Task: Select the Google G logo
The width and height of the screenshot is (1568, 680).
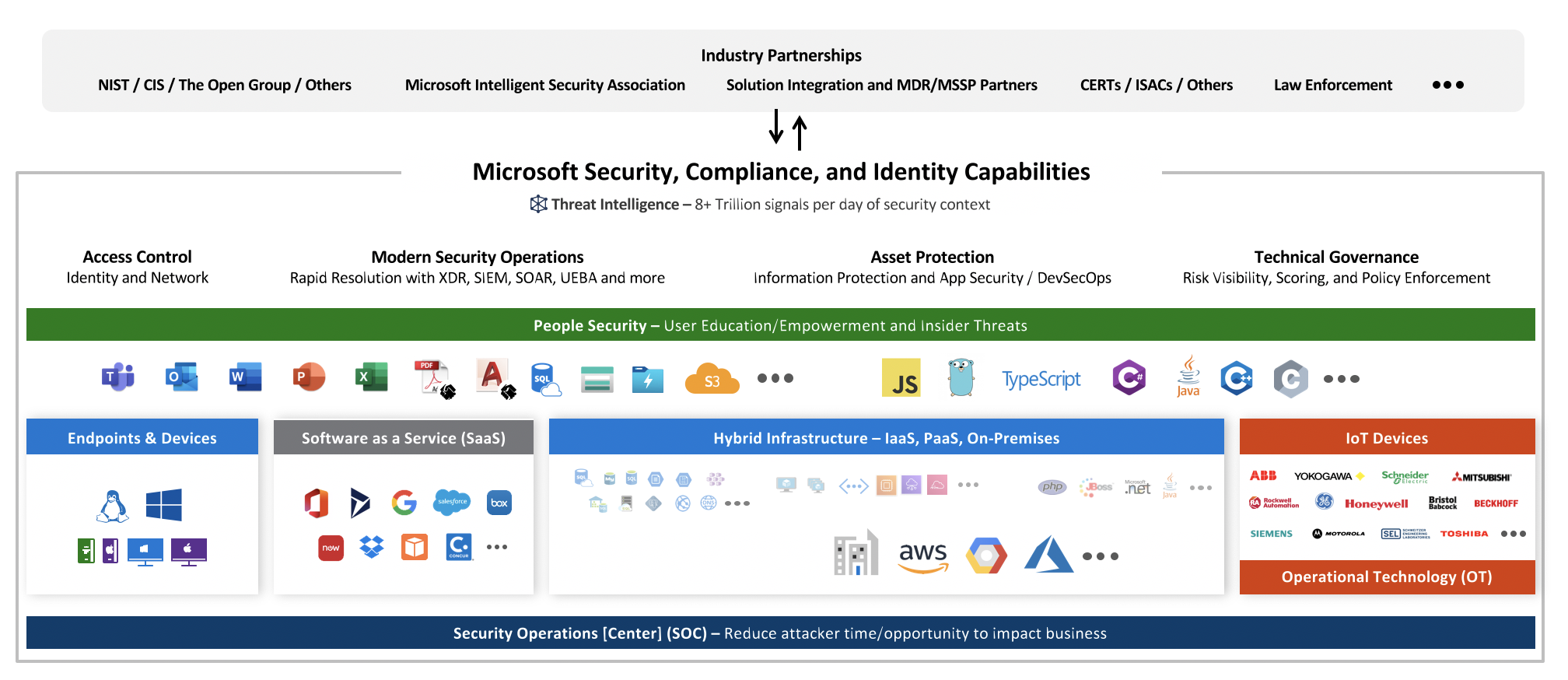Action: pos(404,503)
